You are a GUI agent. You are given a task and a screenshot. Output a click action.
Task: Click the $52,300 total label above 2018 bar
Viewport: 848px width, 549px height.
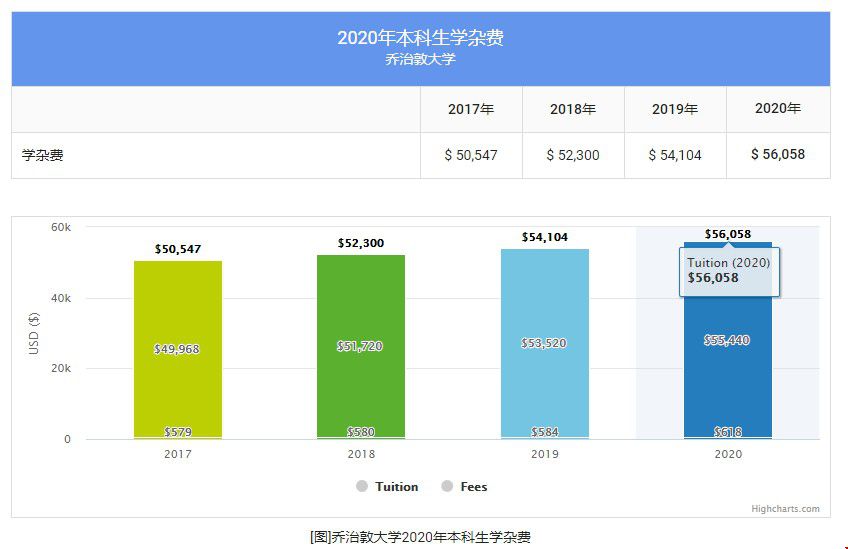[x=361, y=243]
